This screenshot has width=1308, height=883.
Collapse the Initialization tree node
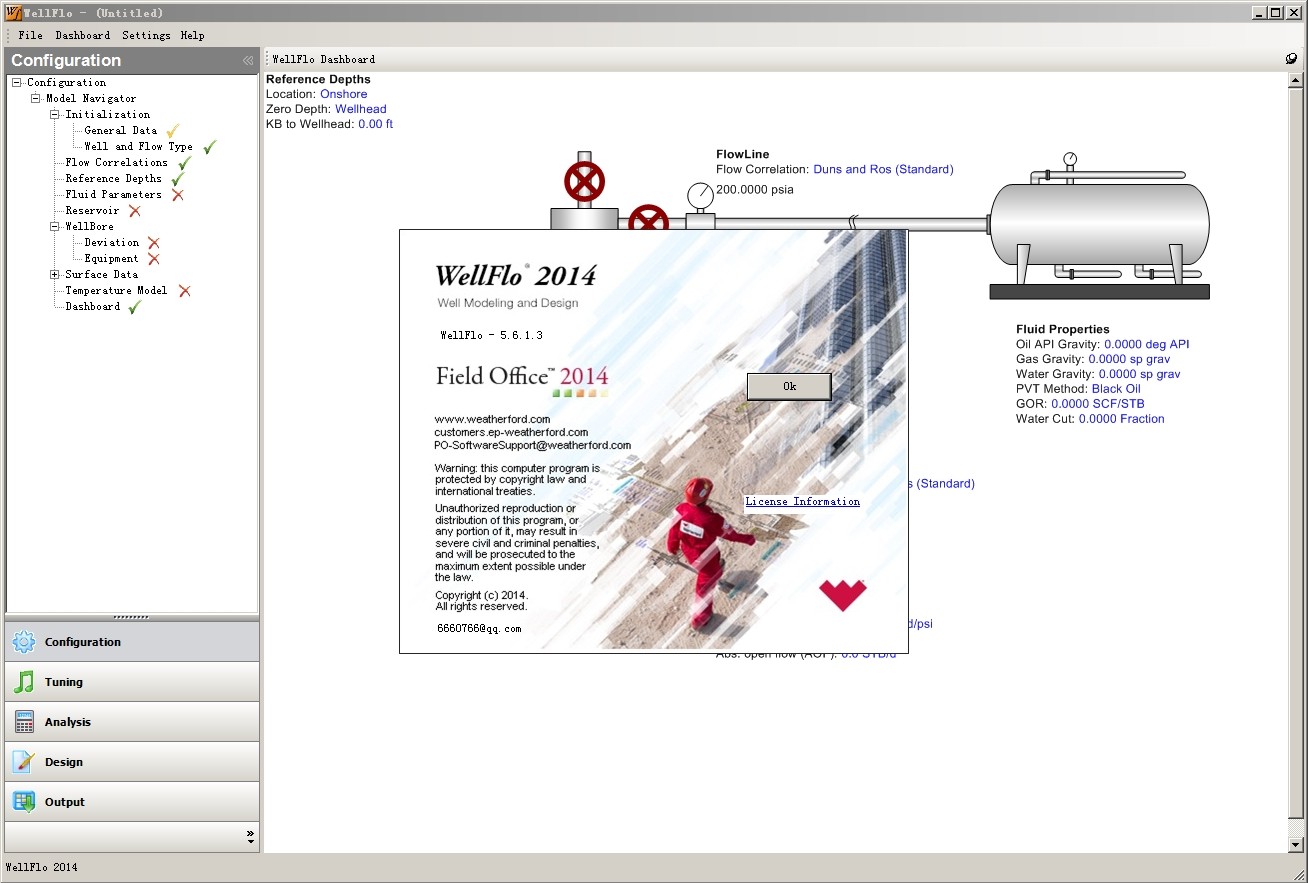pyautogui.click(x=55, y=115)
